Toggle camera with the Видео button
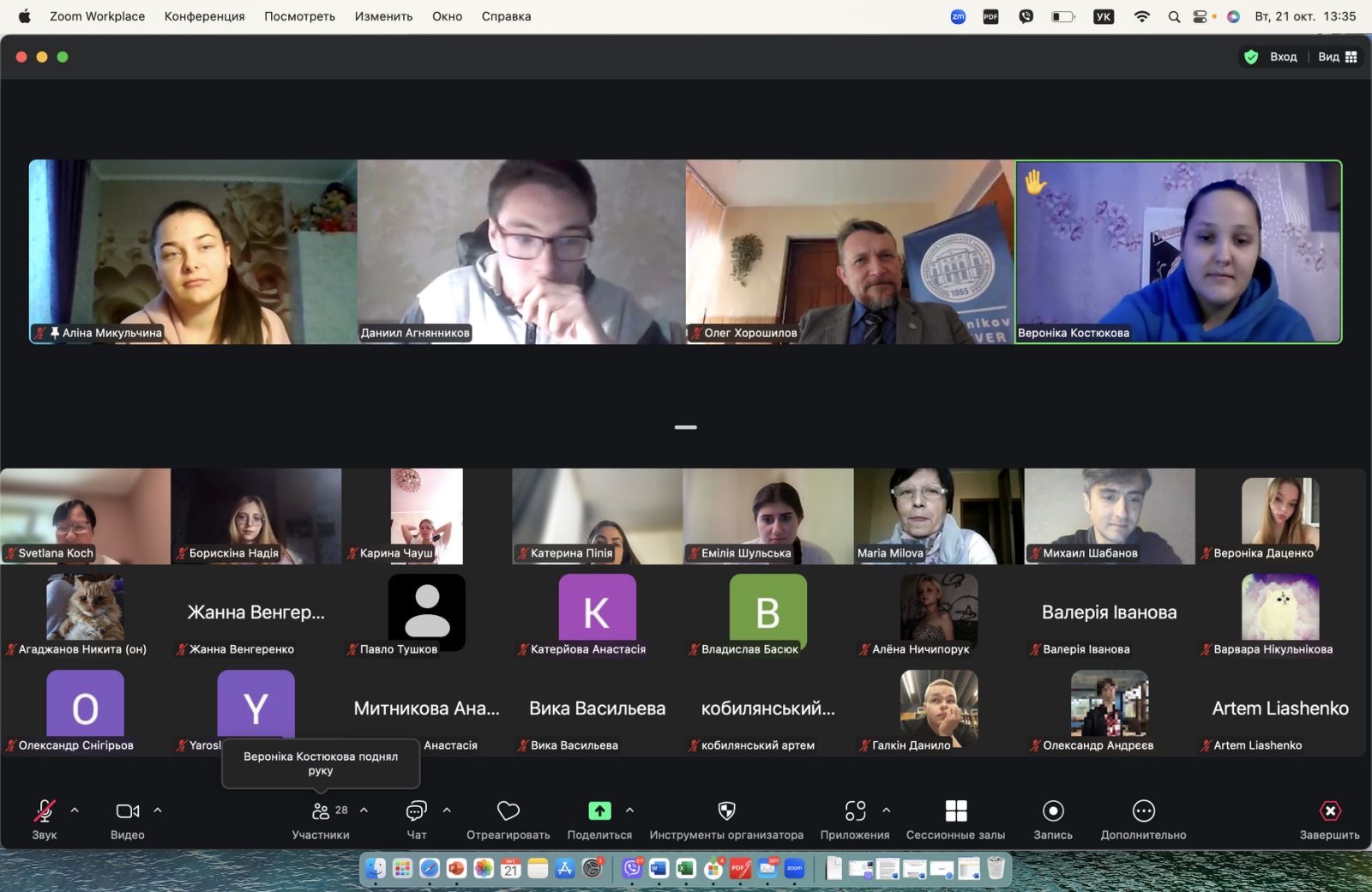The height and width of the screenshot is (892, 1372). 127,811
